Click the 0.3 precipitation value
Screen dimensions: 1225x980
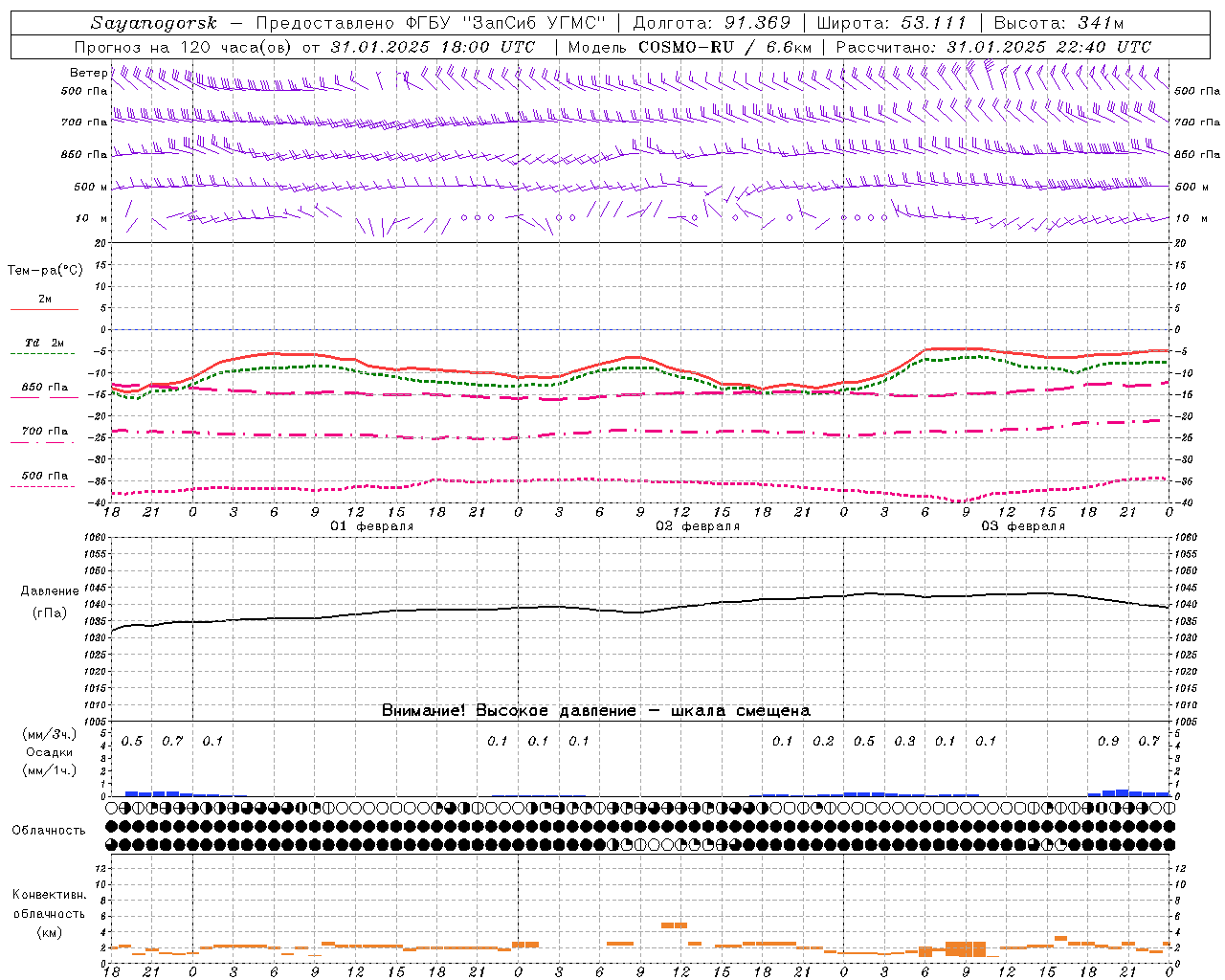tap(904, 742)
